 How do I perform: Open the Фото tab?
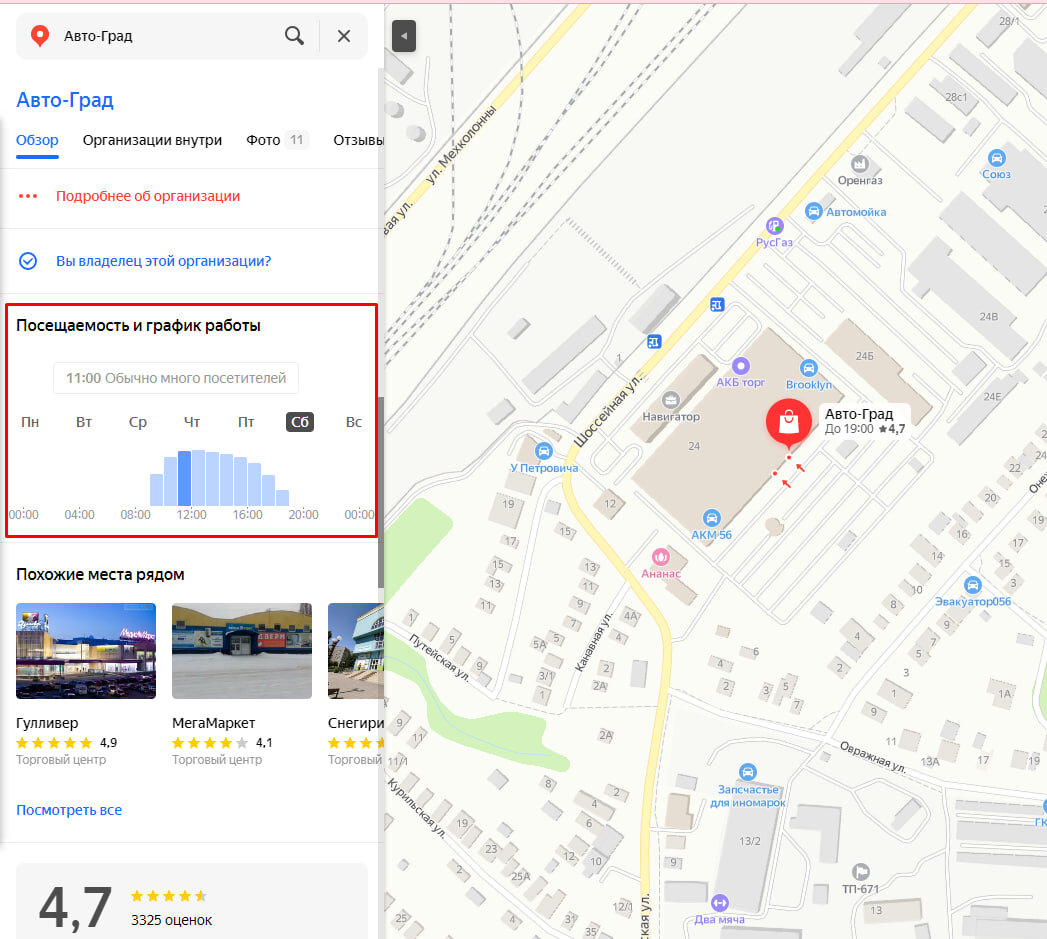point(276,140)
